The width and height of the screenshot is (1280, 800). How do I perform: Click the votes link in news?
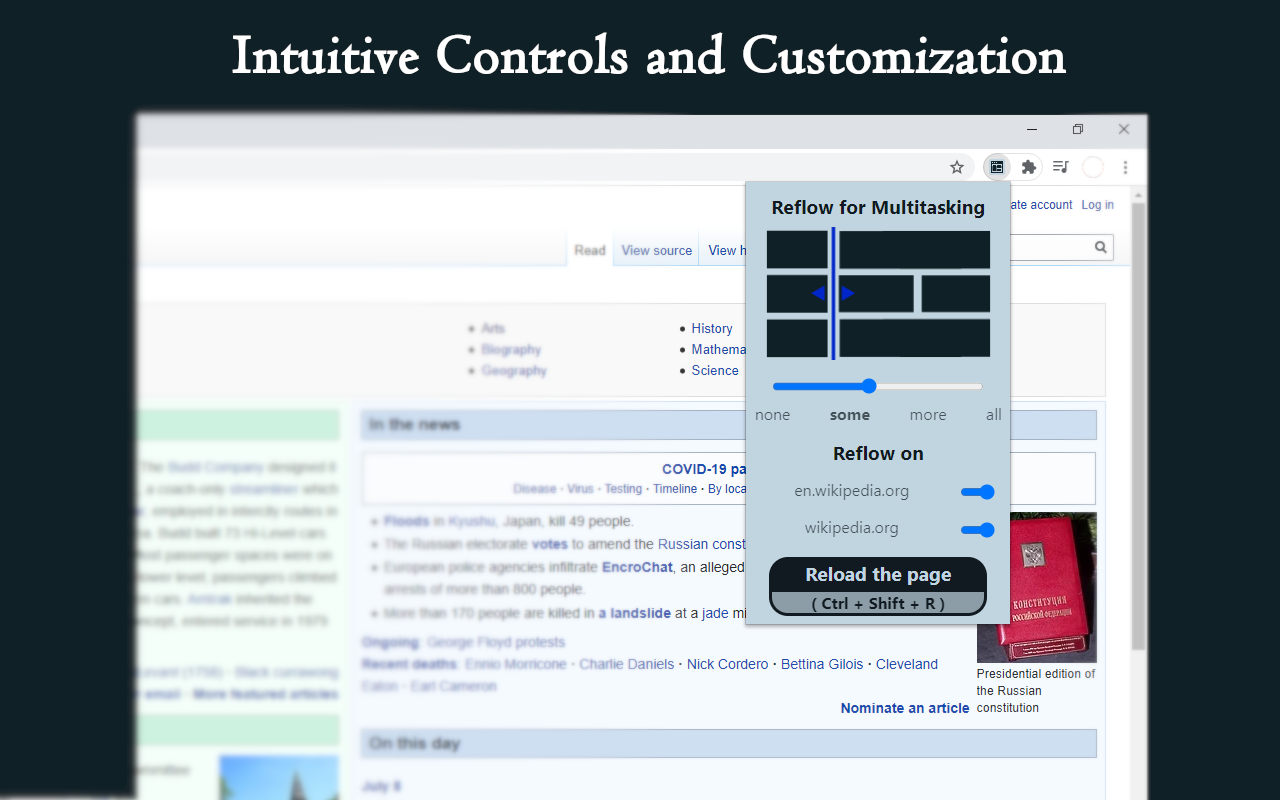click(550, 544)
